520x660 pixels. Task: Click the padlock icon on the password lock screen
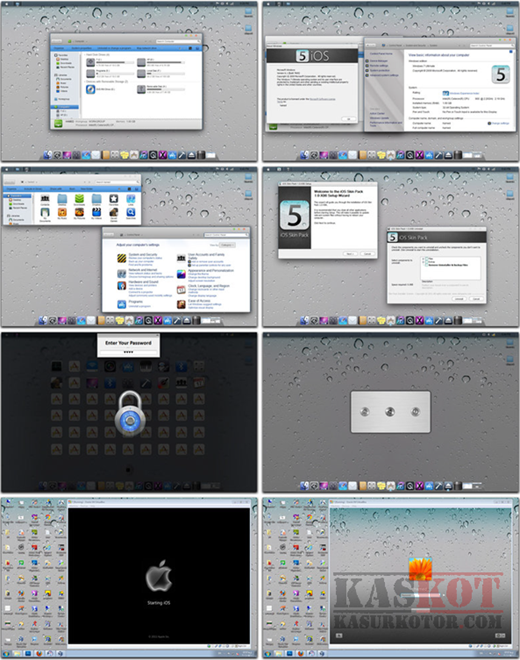point(130,412)
